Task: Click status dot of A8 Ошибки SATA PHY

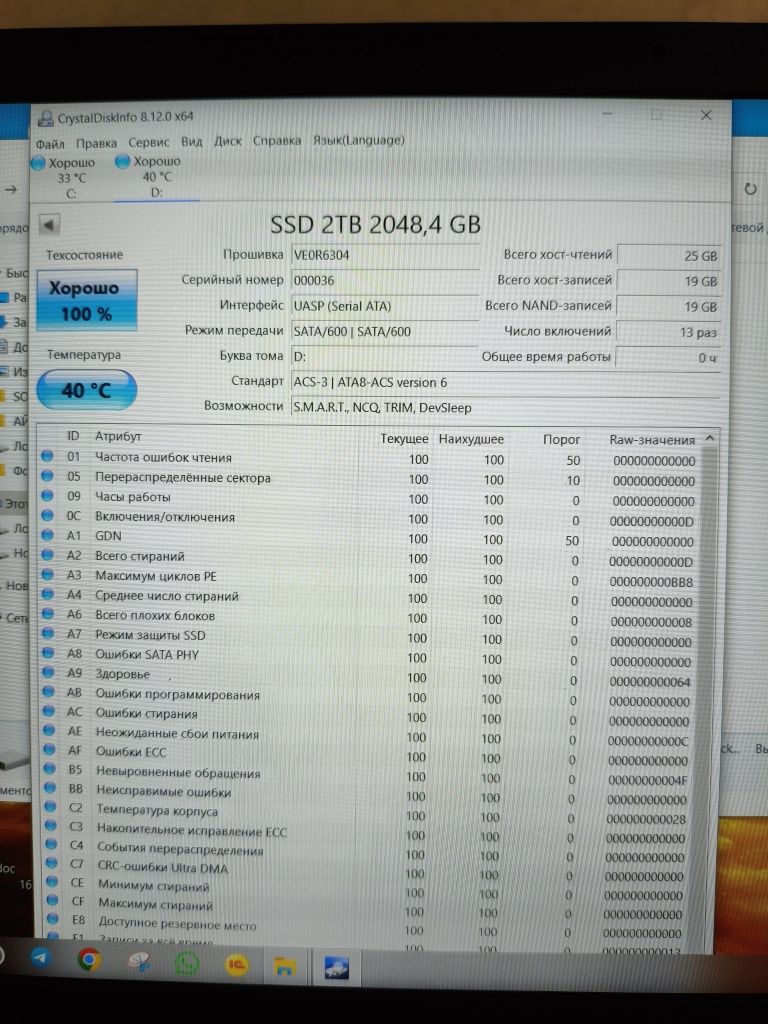Action: (48, 653)
